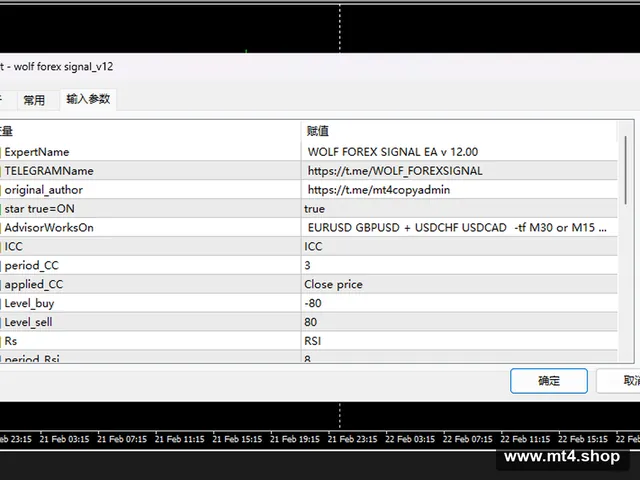Edit the Level_sell value 80

(x=459, y=322)
